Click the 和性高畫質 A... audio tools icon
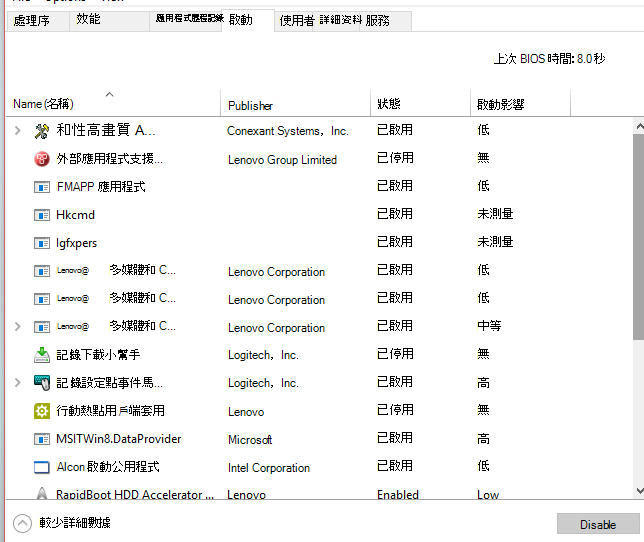Image resolution: width=644 pixels, height=542 pixels. (41, 131)
